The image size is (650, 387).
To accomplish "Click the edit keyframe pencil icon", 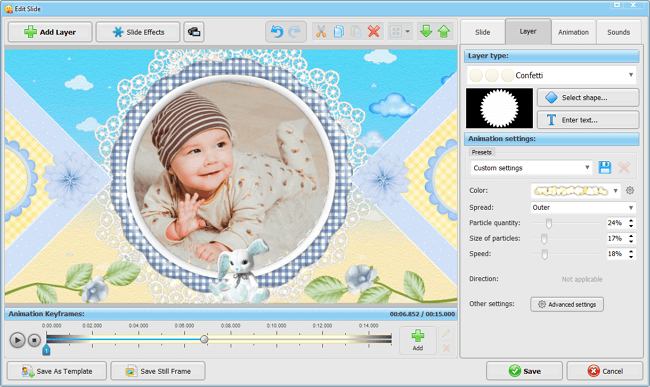I will [446, 333].
